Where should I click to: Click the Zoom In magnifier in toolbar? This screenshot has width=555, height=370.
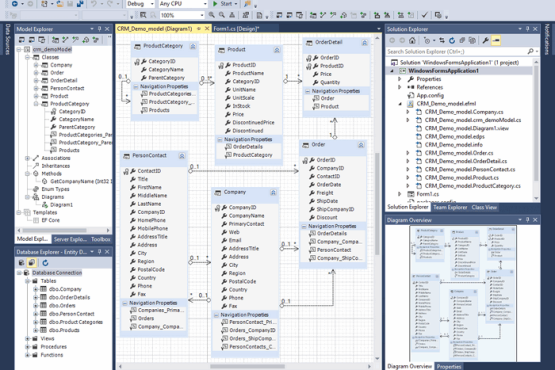(212, 15)
